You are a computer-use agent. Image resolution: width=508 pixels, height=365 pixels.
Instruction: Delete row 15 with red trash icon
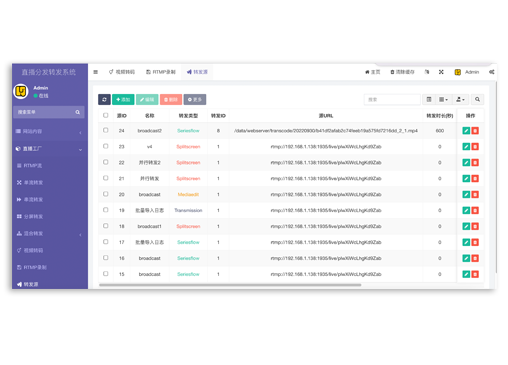pyautogui.click(x=475, y=274)
